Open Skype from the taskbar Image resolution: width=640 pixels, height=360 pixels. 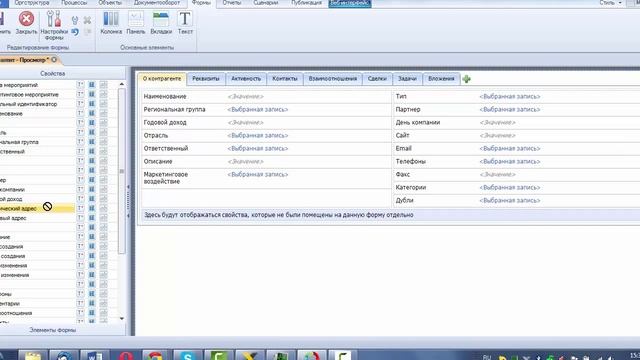pos(187,355)
